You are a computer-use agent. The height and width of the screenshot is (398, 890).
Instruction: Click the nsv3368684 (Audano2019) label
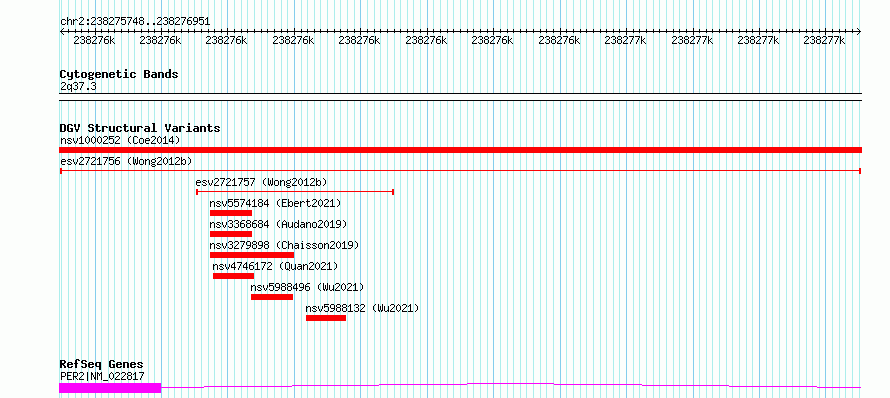pos(278,224)
